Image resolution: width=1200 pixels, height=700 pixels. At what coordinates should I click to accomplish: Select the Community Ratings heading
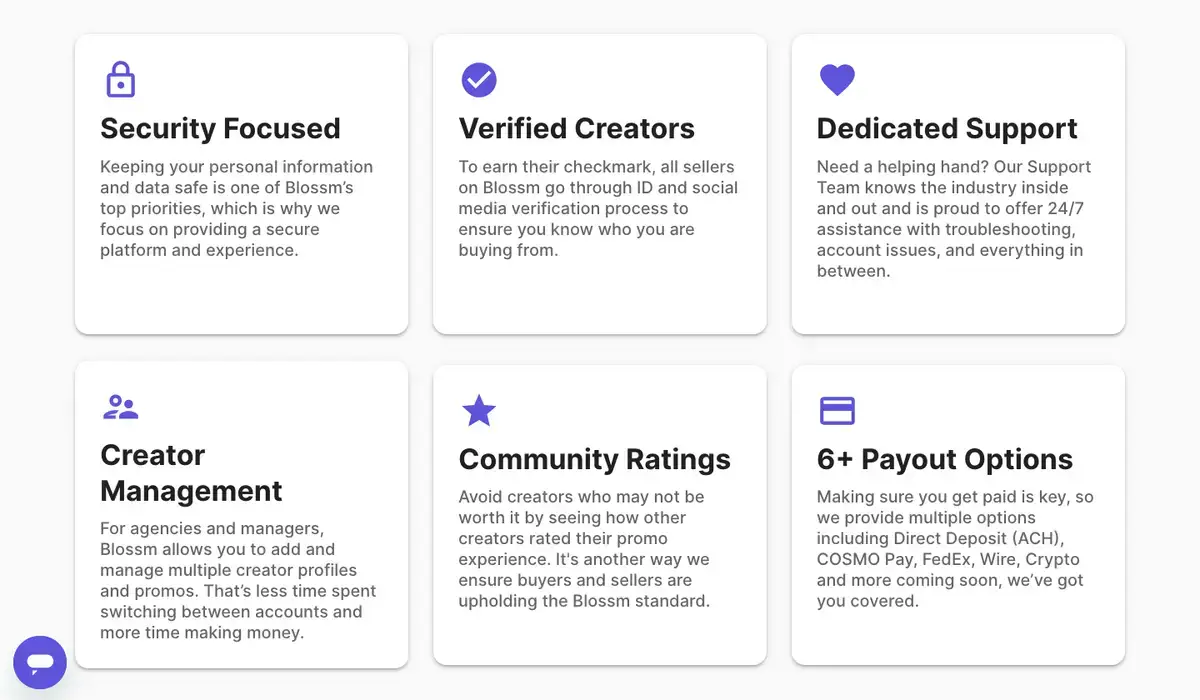[x=595, y=460]
